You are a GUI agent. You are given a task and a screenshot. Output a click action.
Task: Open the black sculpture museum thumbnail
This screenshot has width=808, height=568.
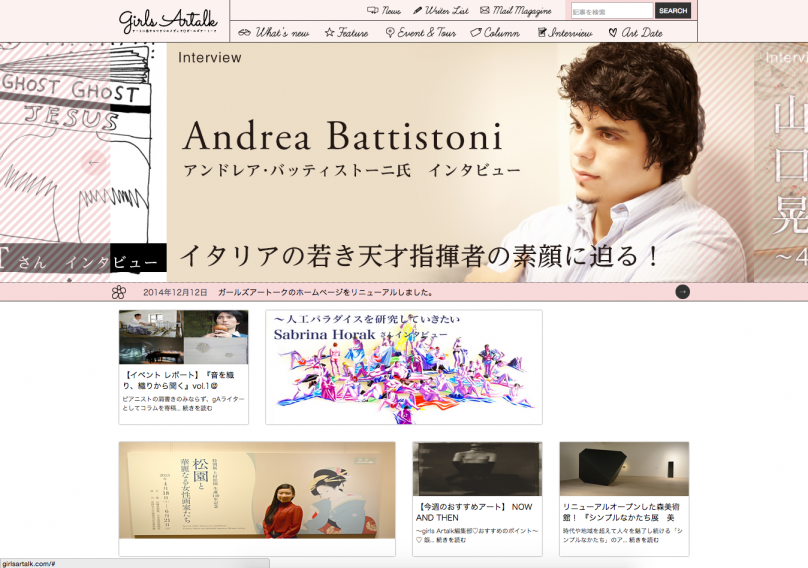pos(624,469)
